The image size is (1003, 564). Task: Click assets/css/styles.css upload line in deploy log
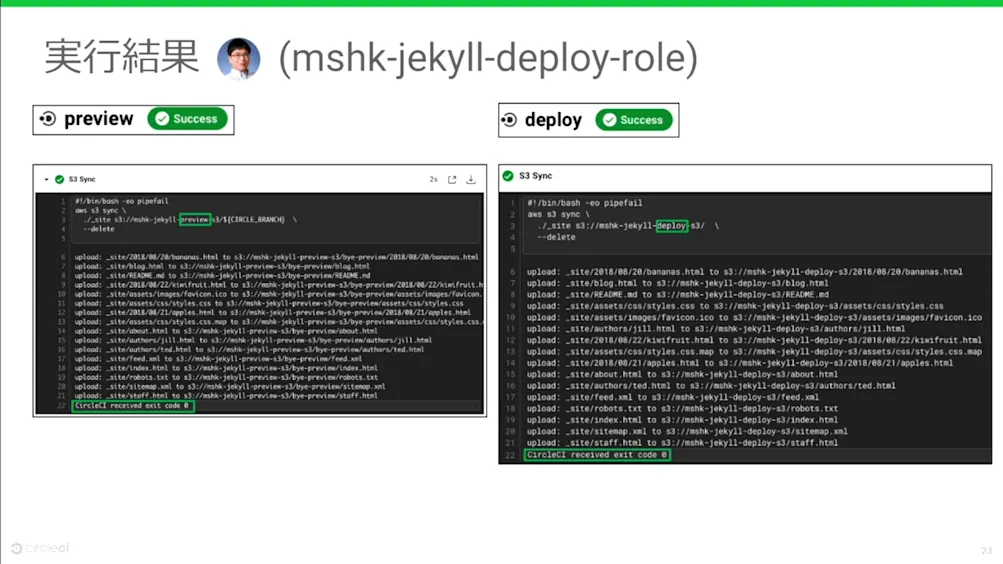click(x=735, y=306)
